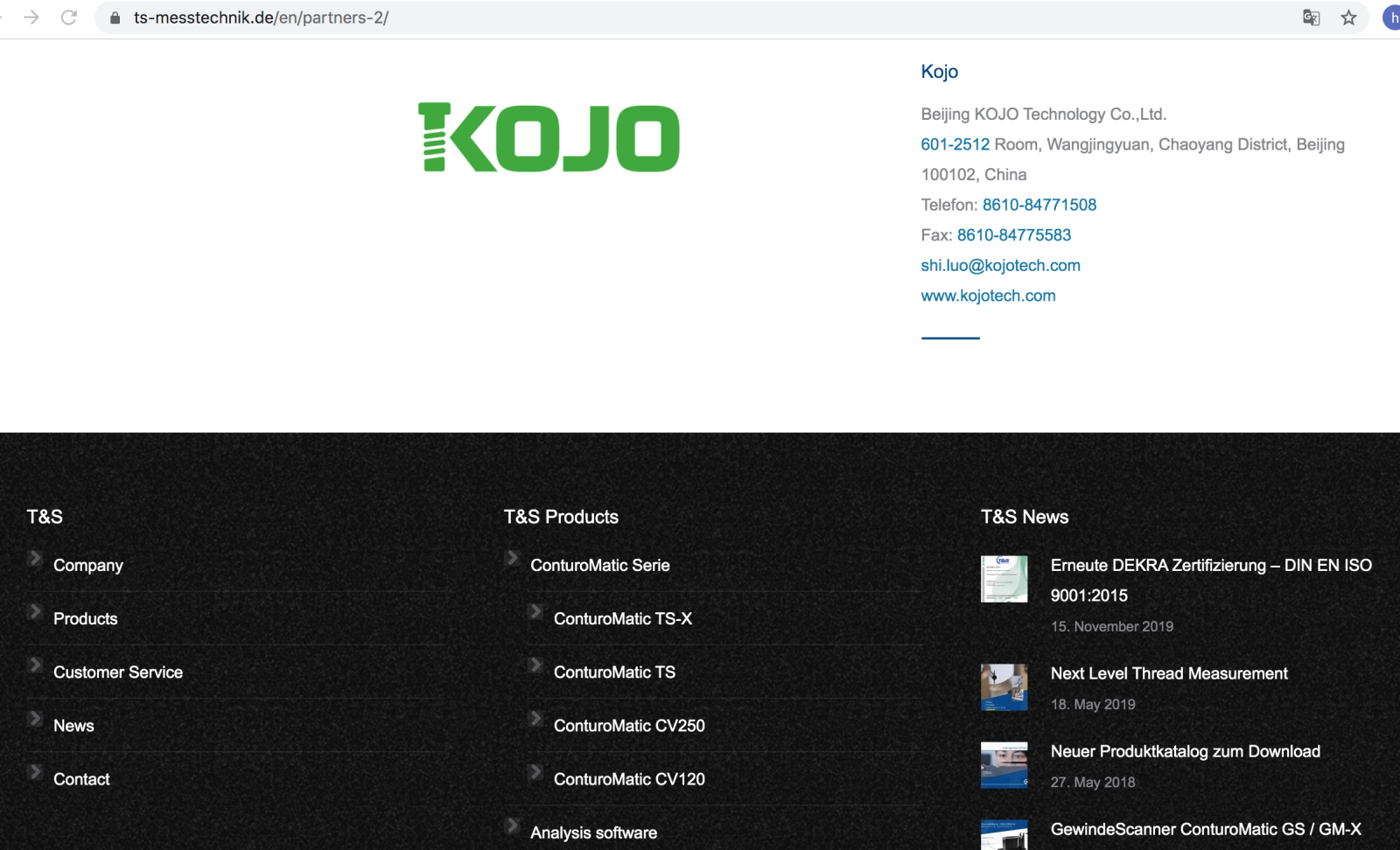Click the T&S News footer heading
This screenshot has width=1400, height=850.
tap(1025, 517)
